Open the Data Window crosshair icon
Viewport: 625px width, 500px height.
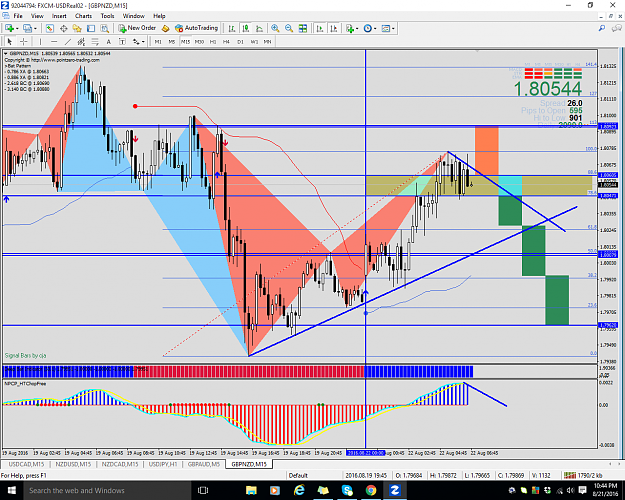[63, 28]
